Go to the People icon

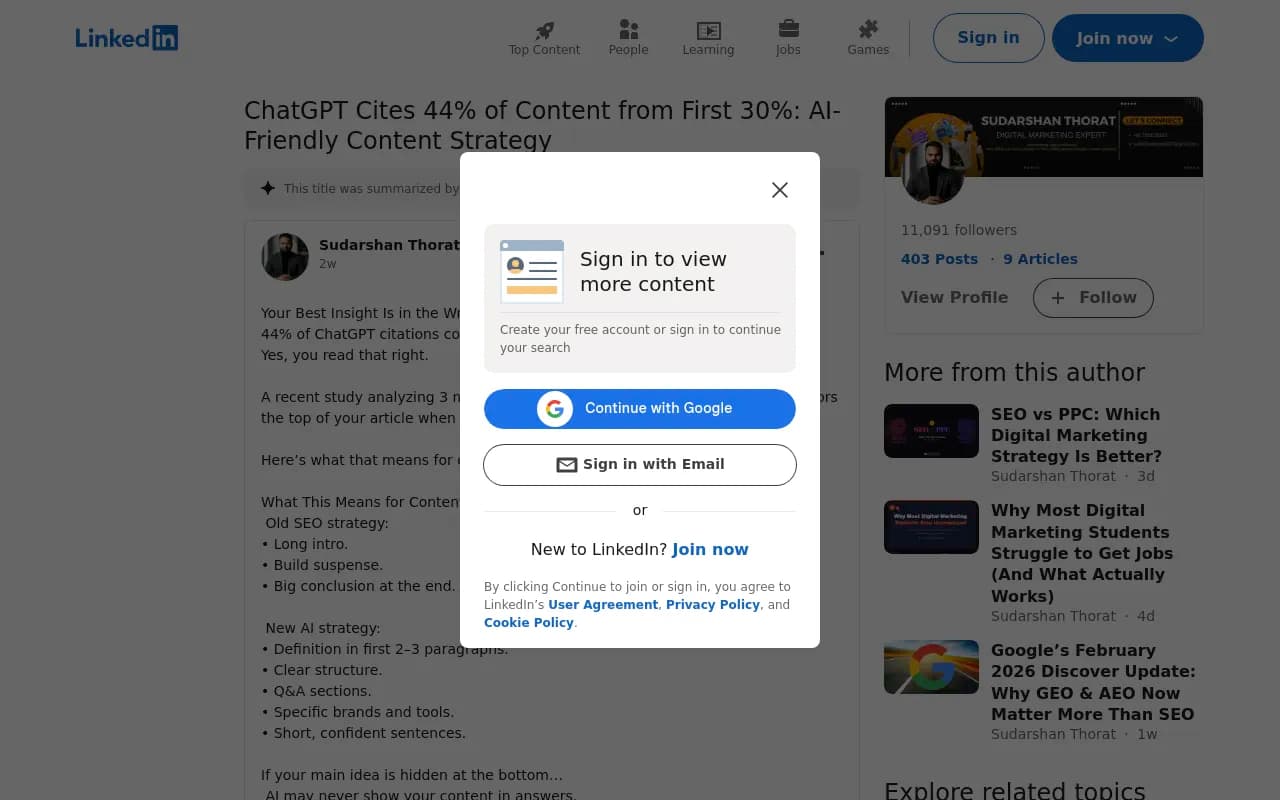tap(628, 30)
